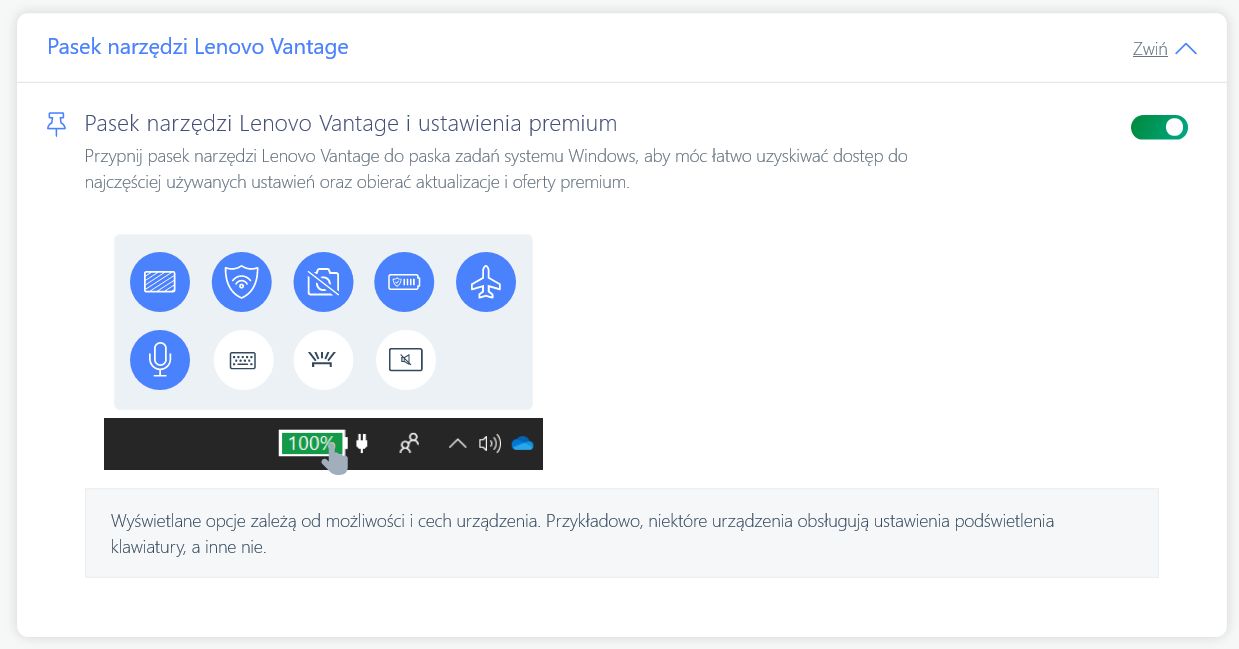Click the green 100% battery indicator
The width and height of the screenshot is (1239, 649).
click(311, 443)
